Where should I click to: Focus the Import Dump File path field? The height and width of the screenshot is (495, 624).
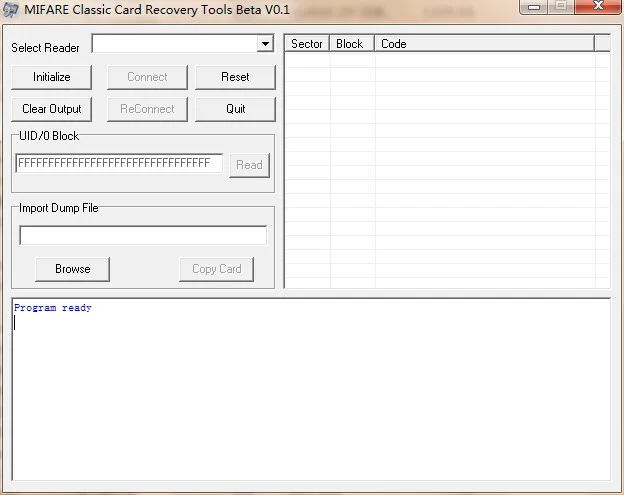[143, 235]
